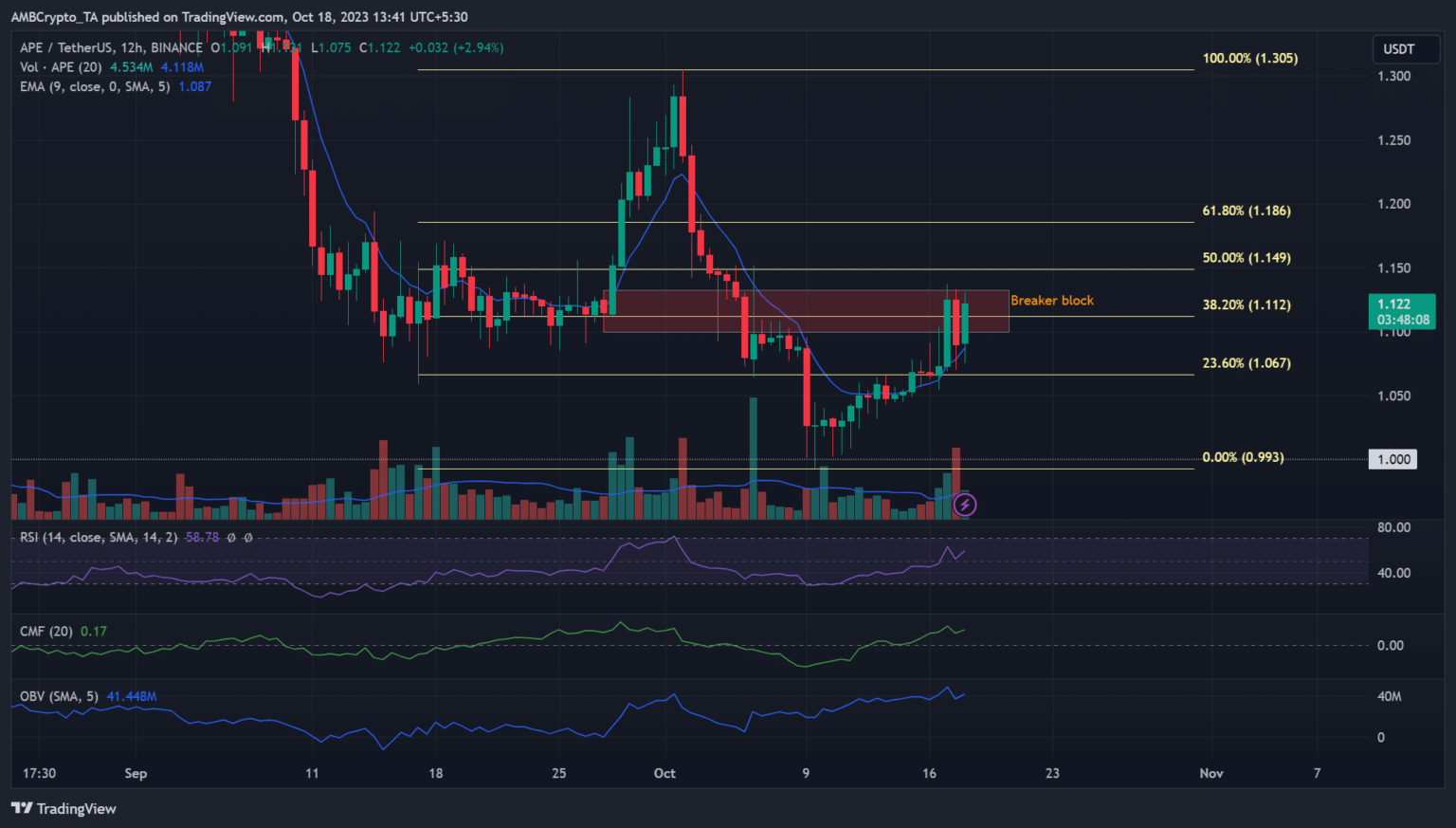The image size is (1456, 828).
Task: Click the 1.000 price marker on axis
Action: (1392, 459)
